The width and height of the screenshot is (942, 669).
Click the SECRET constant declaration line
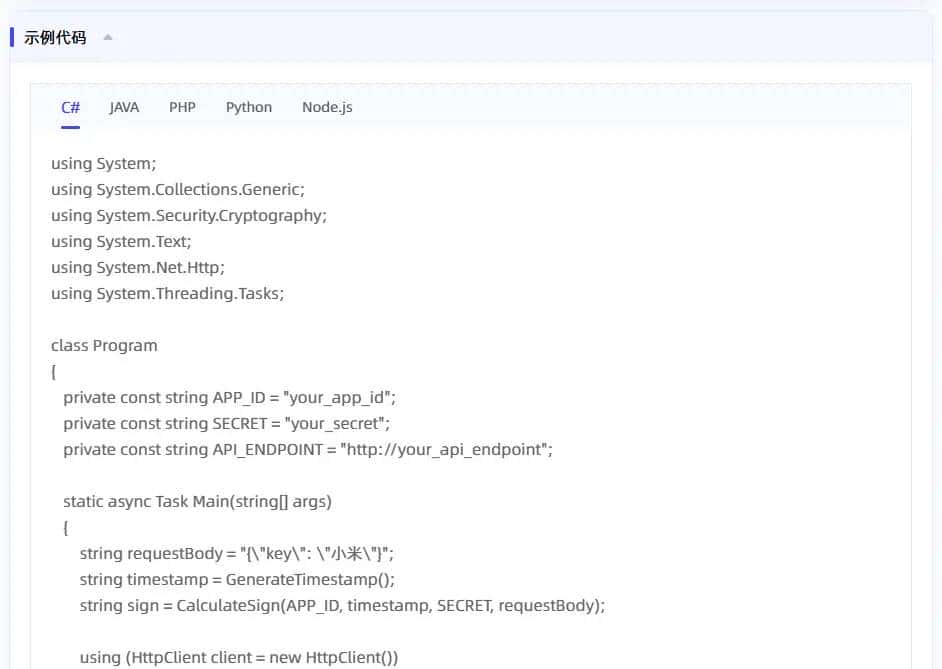point(226,423)
